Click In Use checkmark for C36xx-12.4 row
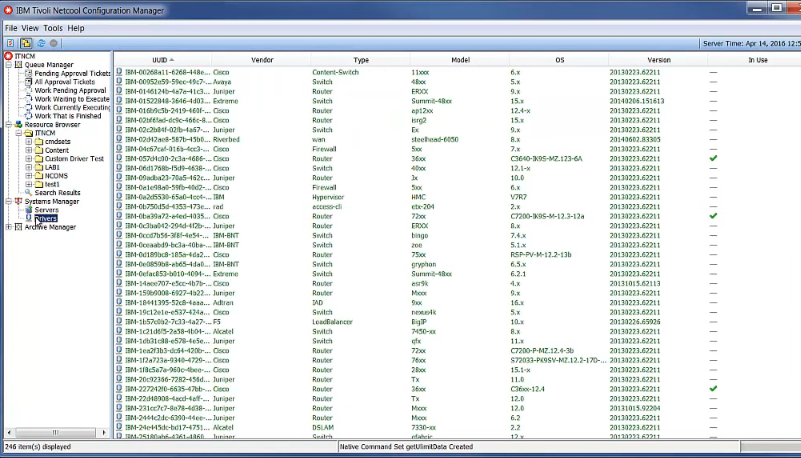Viewport: 801px width, 458px height. [713, 389]
